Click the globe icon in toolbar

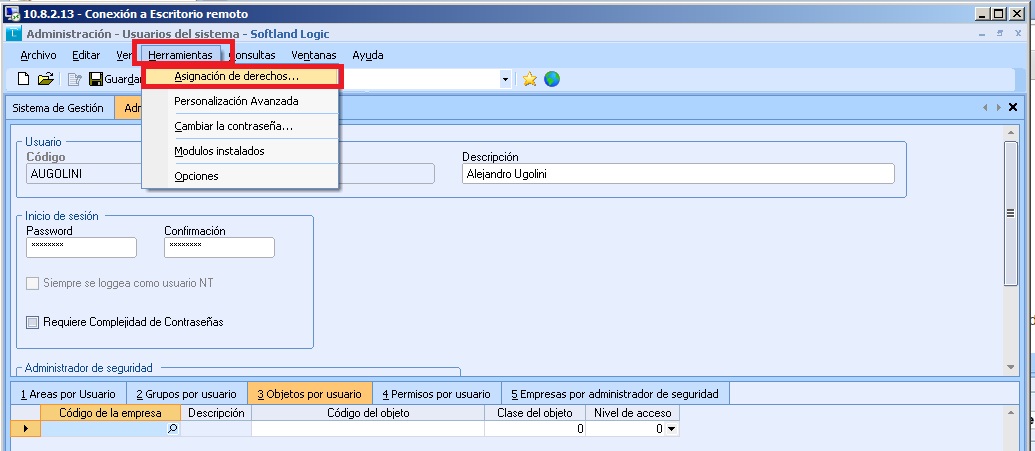tap(551, 79)
